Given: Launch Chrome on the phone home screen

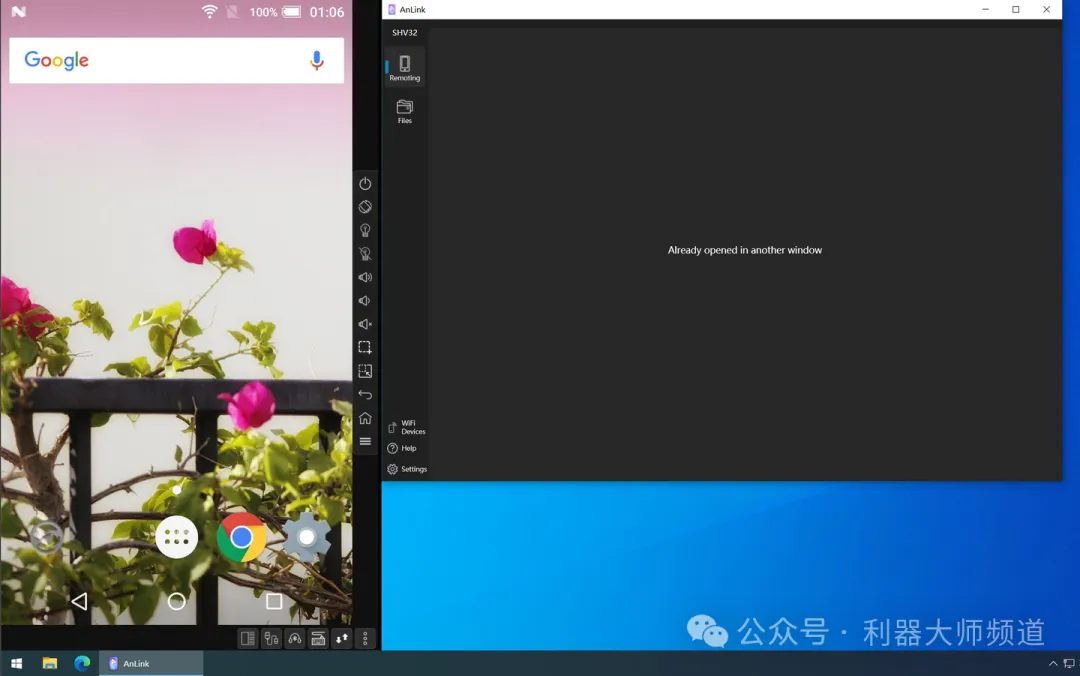Looking at the screenshot, I should click(241, 537).
